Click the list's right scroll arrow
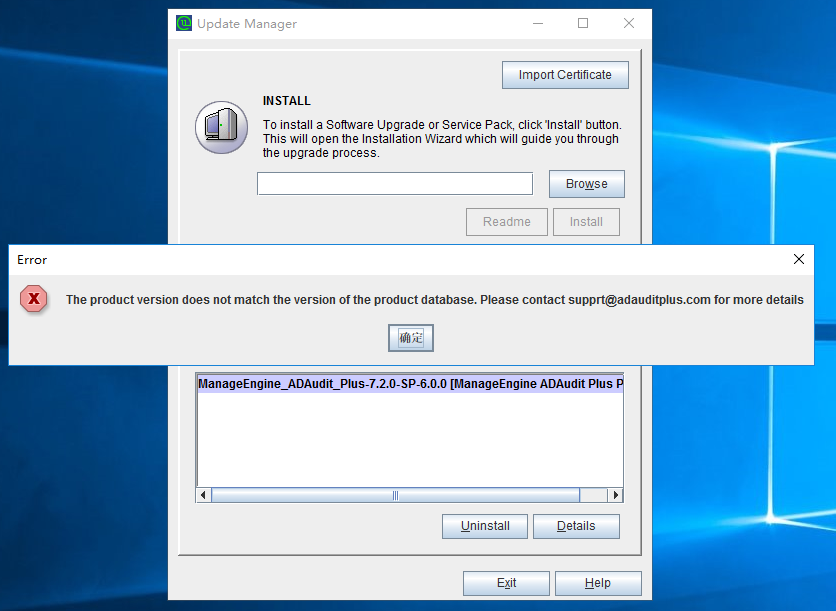Image resolution: width=836 pixels, height=611 pixels. click(616, 495)
